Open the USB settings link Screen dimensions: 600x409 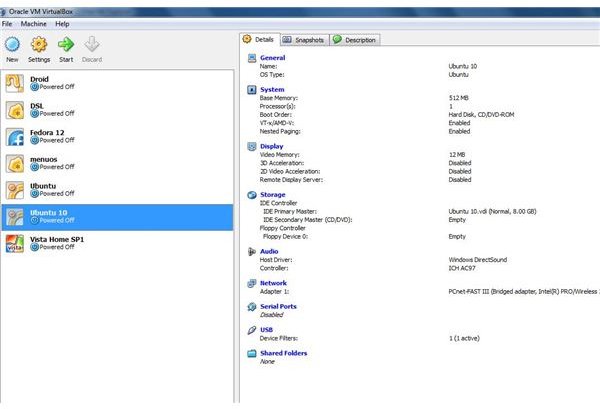266,330
